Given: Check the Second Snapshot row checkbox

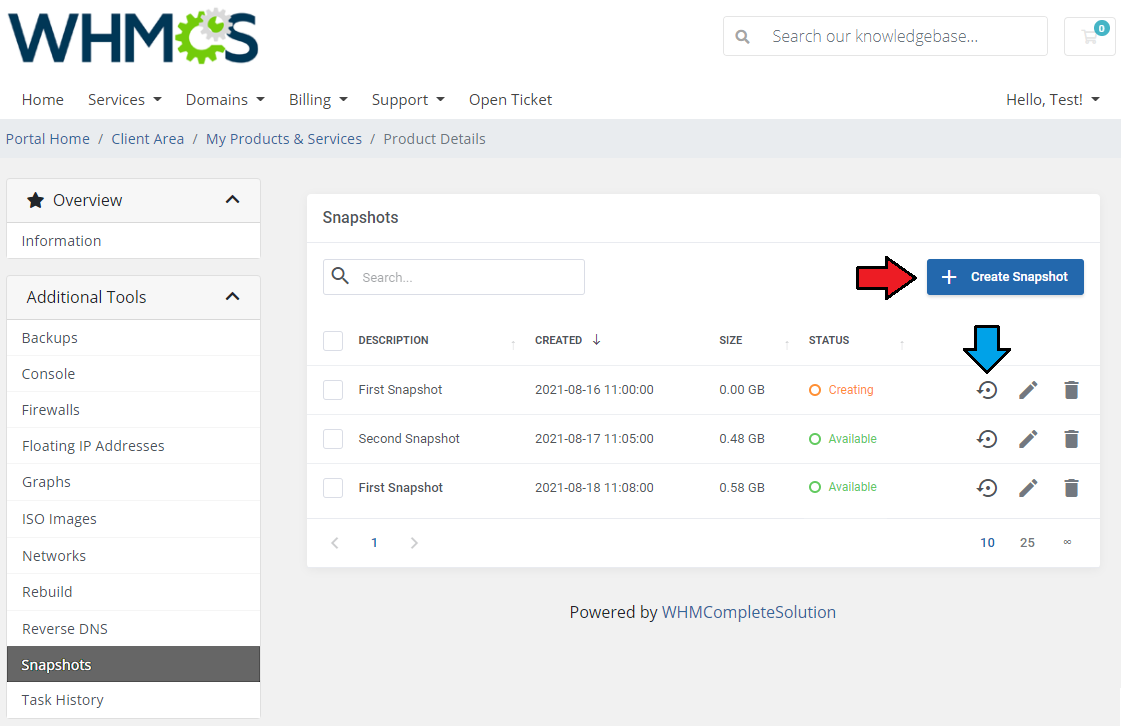Looking at the screenshot, I should (x=333, y=438).
